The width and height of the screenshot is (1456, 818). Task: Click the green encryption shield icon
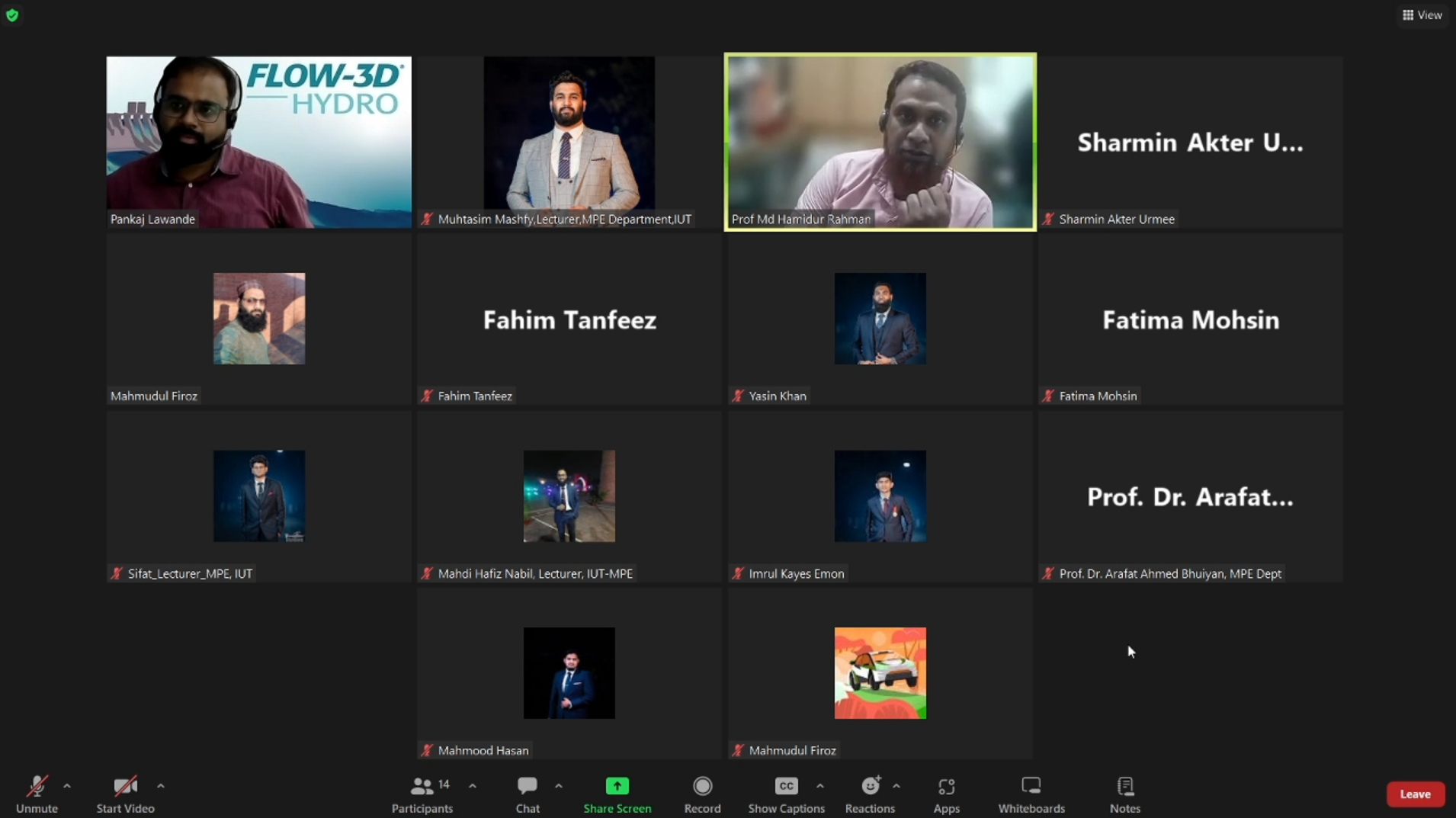[12, 14]
